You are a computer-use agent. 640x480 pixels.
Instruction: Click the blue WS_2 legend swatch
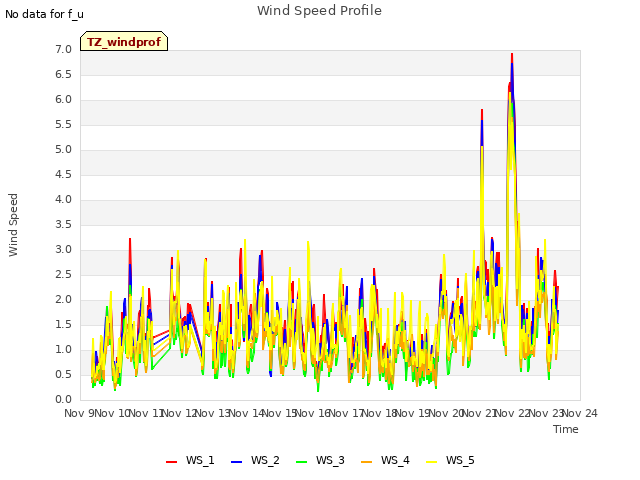237,462
